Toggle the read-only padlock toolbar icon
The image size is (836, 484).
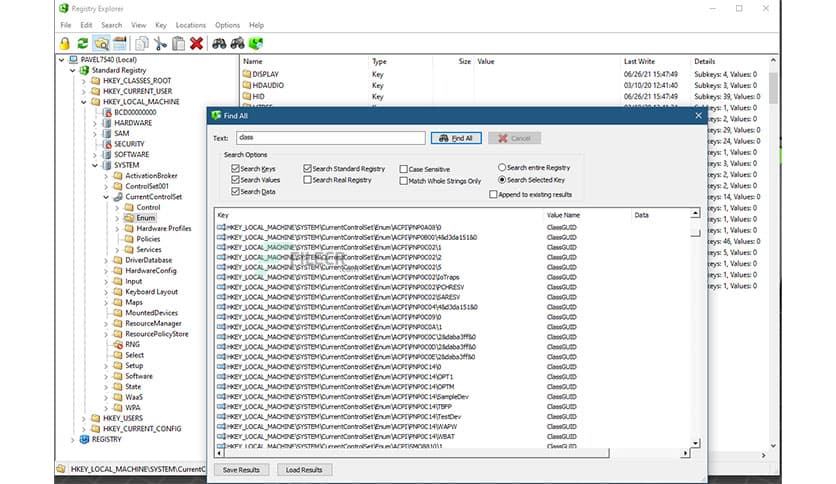coord(65,43)
